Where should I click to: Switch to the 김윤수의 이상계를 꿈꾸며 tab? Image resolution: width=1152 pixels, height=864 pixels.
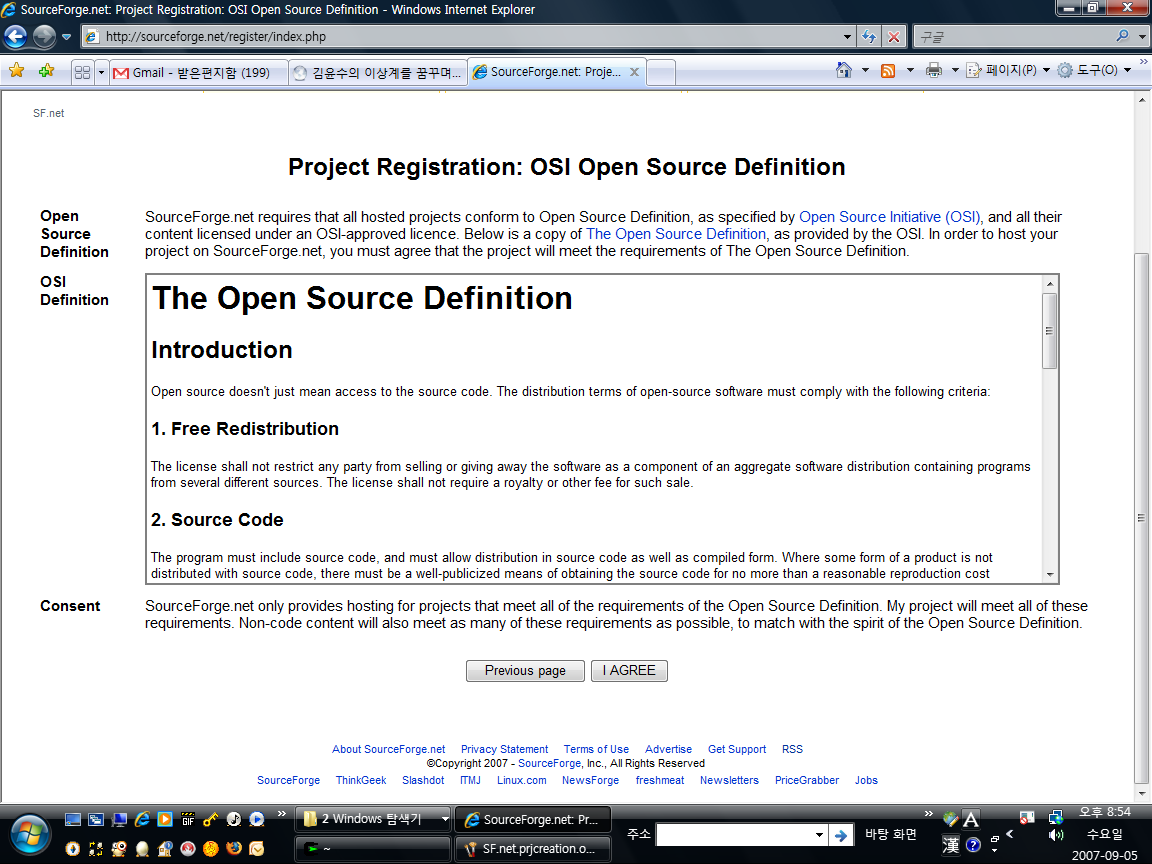pyautogui.click(x=378, y=72)
